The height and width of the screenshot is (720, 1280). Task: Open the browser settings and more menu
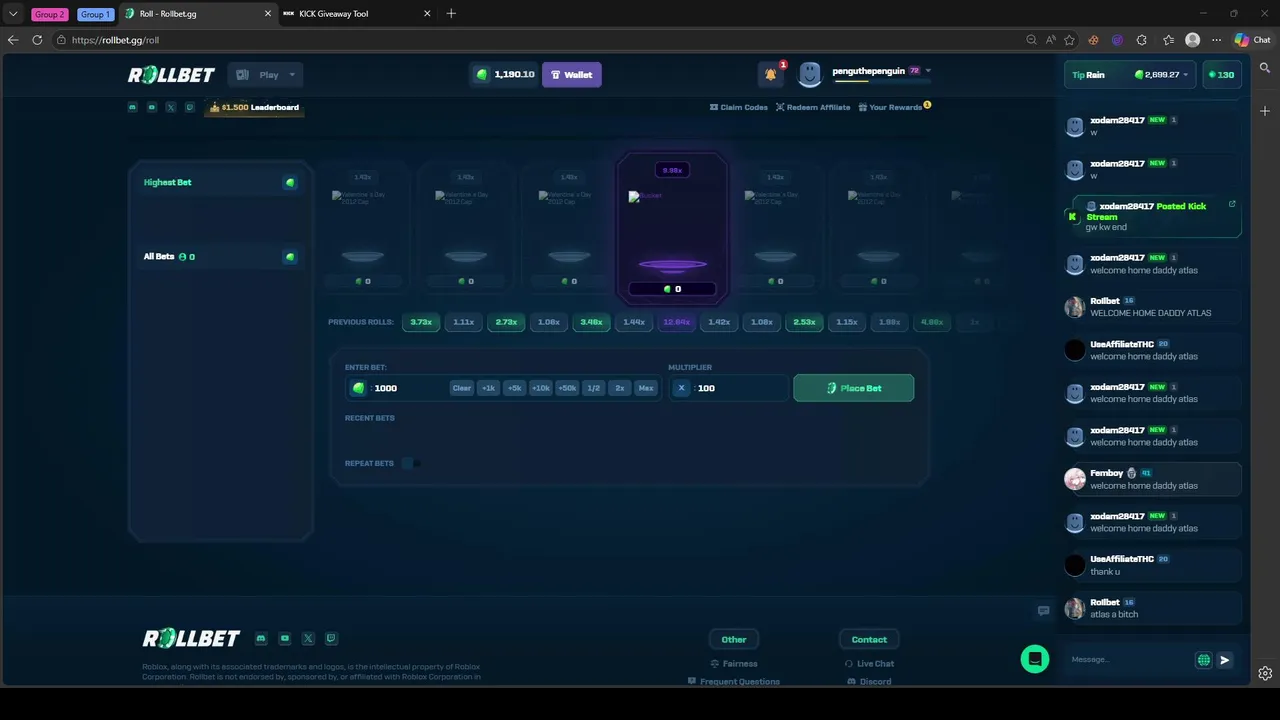(1216, 40)
